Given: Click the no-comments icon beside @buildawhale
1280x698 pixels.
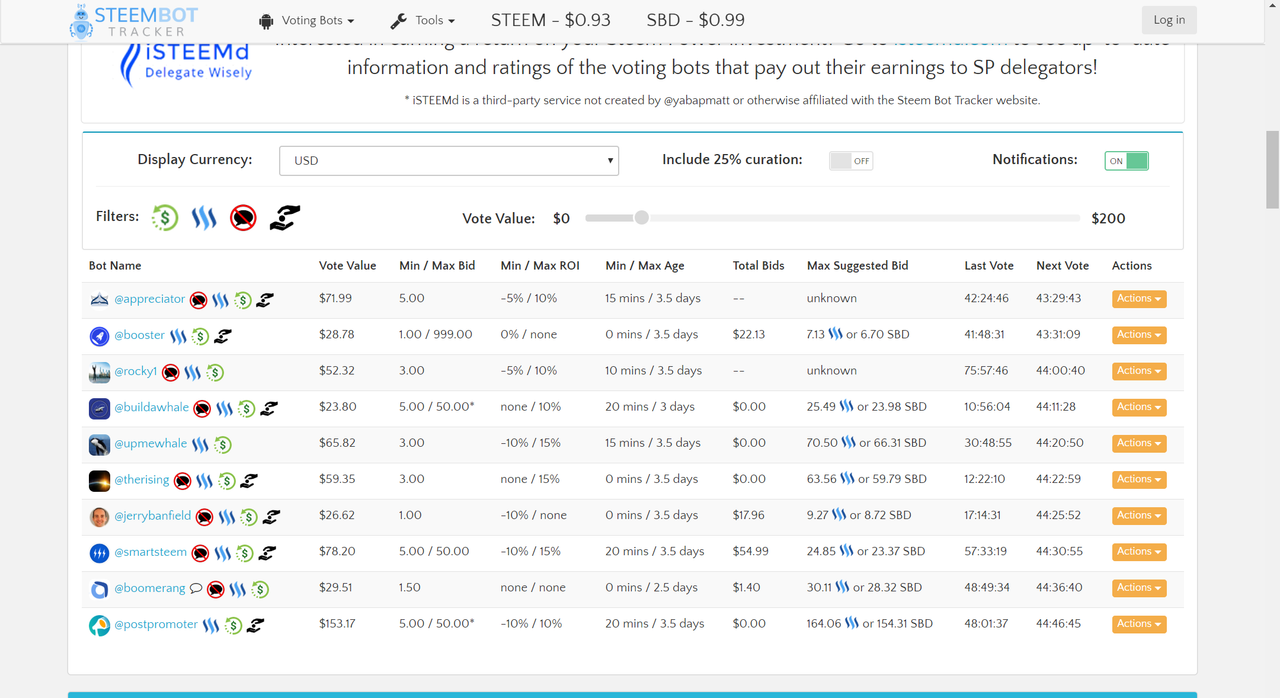Looking at the screenshot, I should [x=202, y=408].
